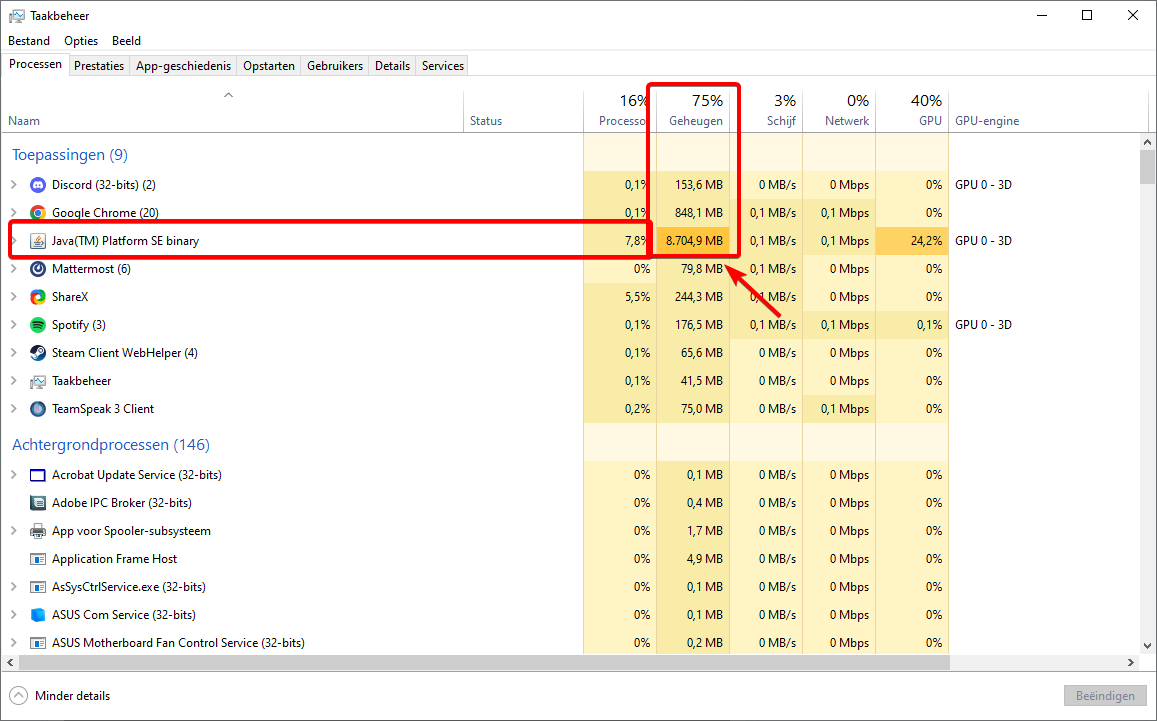Click the vertical scrollbar down arrow
The image size is (1157, 721).
tap(1147, 645)
